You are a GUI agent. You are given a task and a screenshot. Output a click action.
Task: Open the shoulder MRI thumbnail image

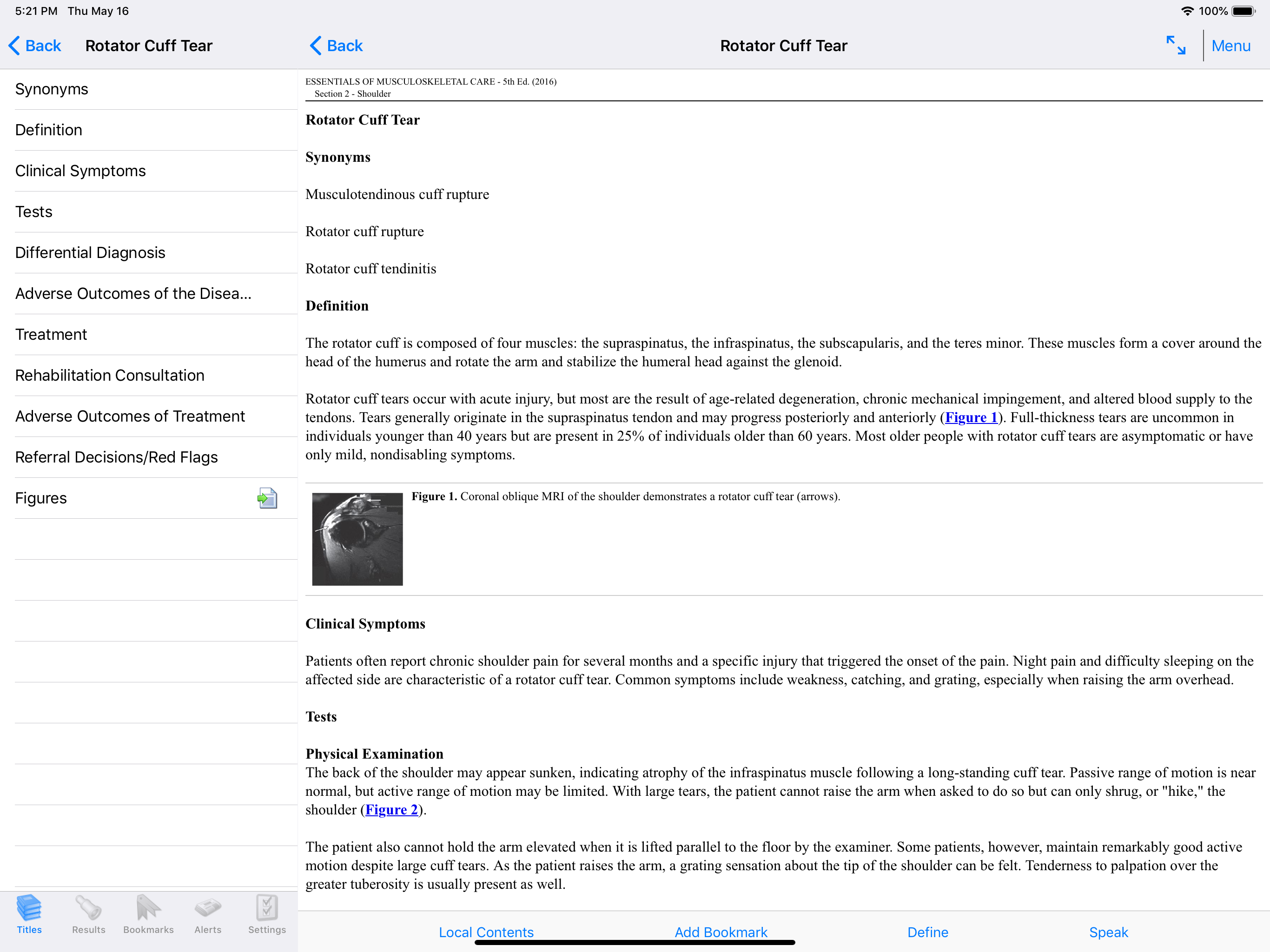pos(357,539)
